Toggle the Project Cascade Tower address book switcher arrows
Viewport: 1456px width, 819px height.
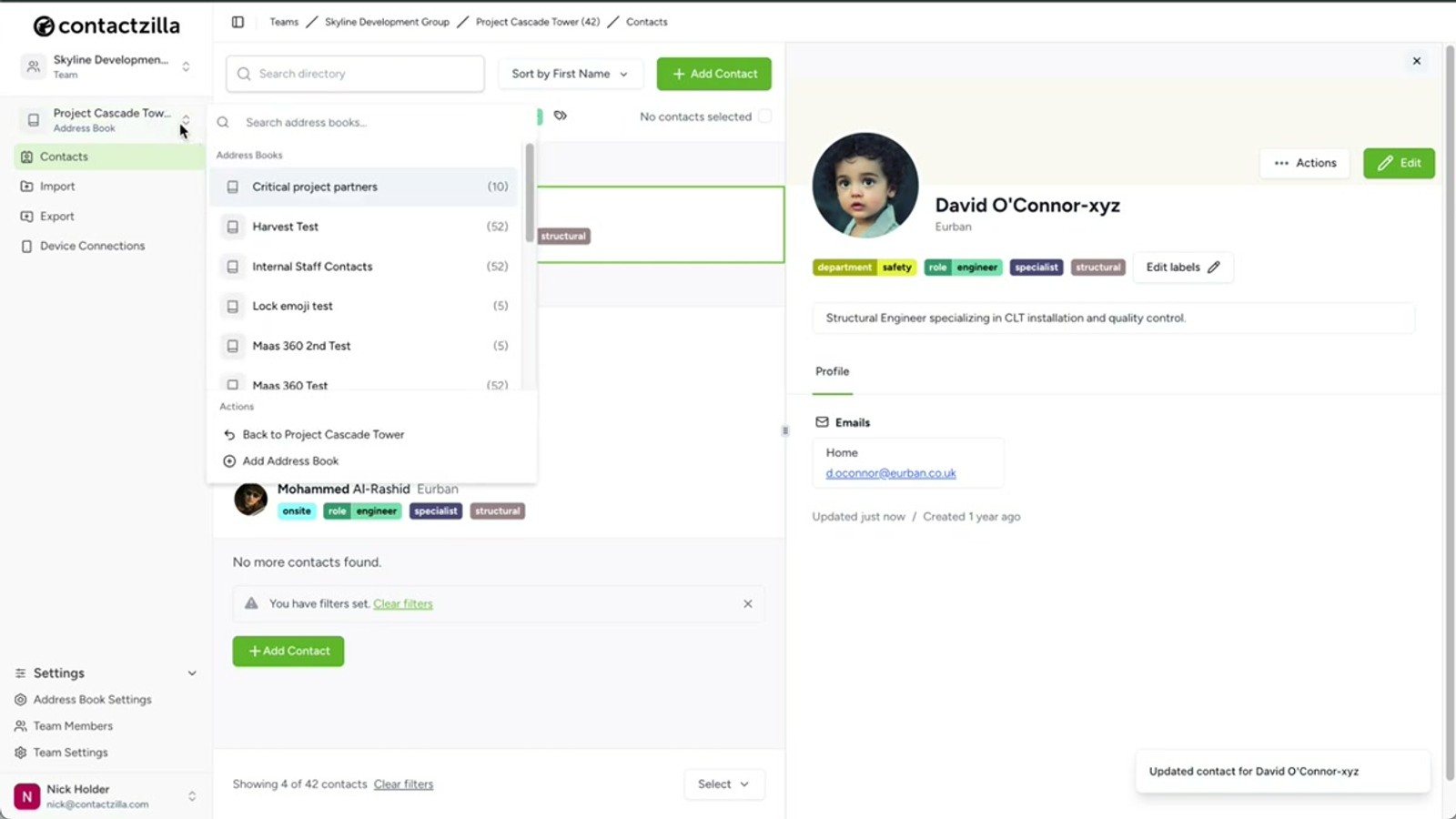click(x=186, y=120)
